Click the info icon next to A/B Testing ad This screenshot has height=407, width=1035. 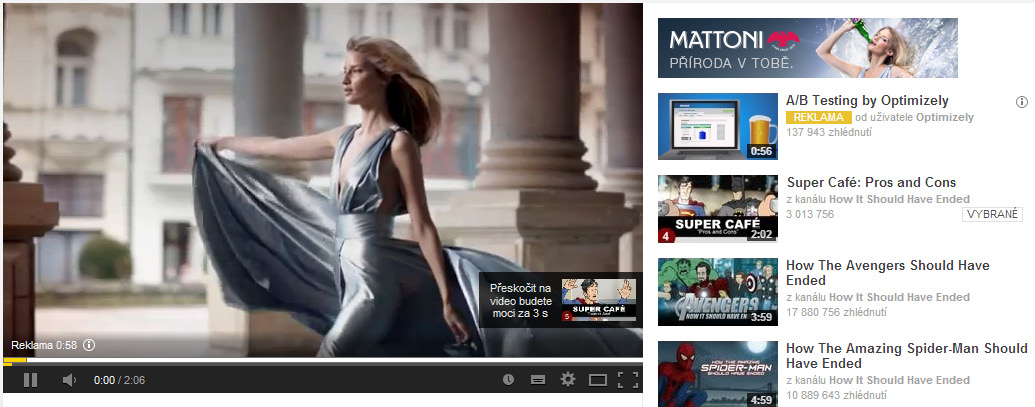[x=1022, y=102]
